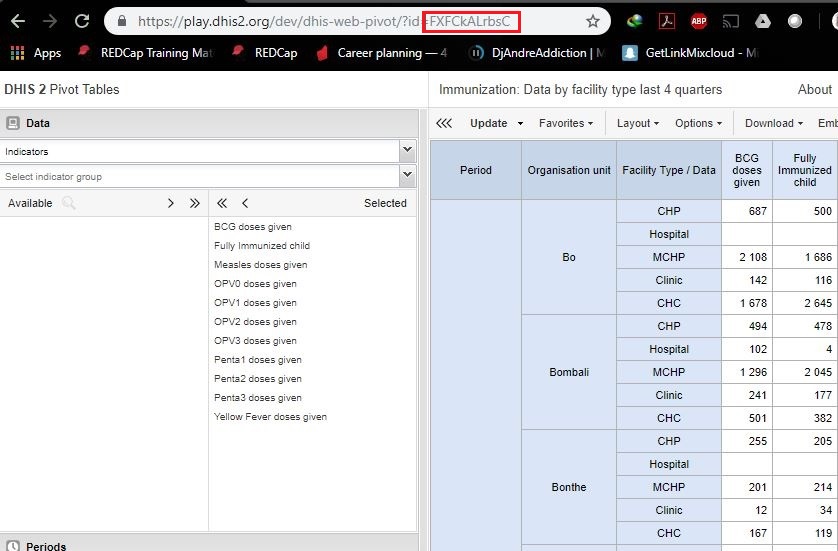Click the About link
The image size is (838, 551).
pos(814,89)
